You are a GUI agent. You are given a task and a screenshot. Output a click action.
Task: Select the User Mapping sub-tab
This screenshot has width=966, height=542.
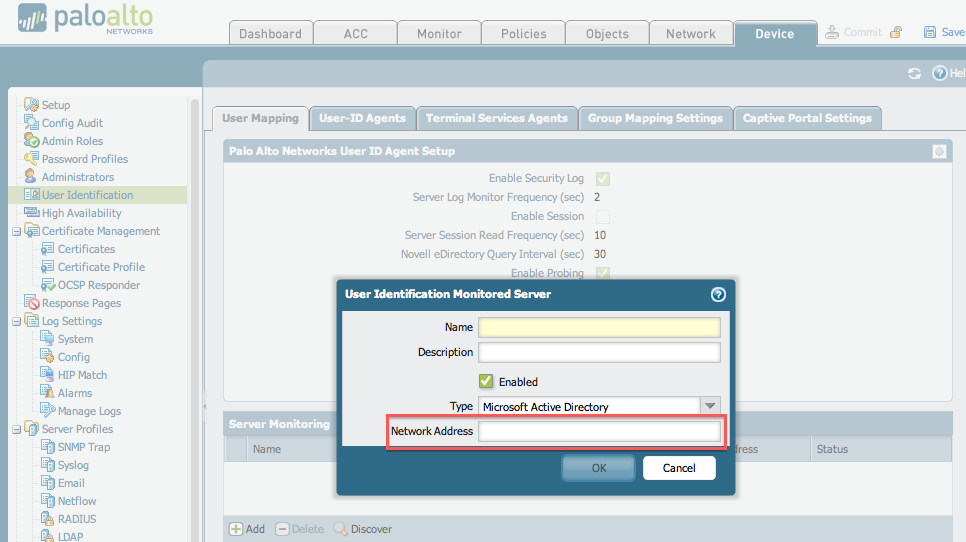(260, 118)
